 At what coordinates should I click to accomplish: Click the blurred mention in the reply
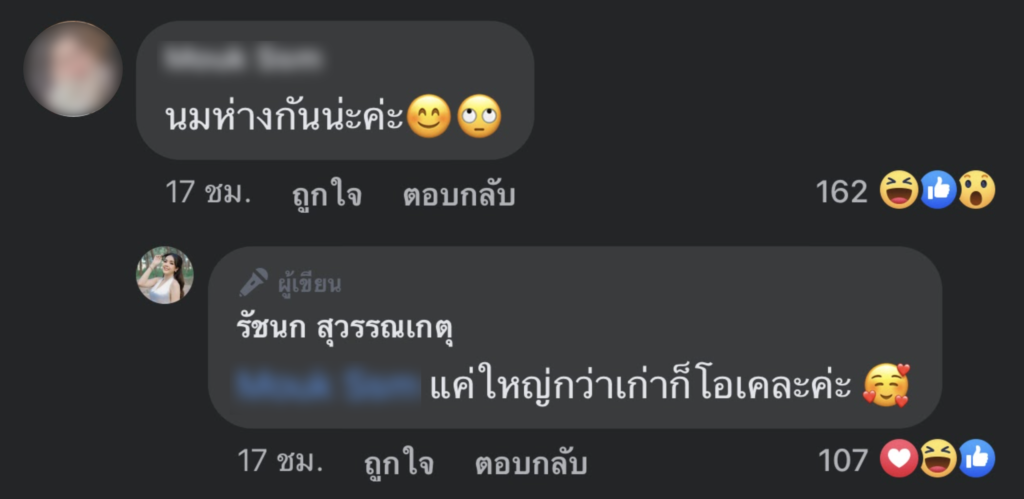[x=328, y=387]
